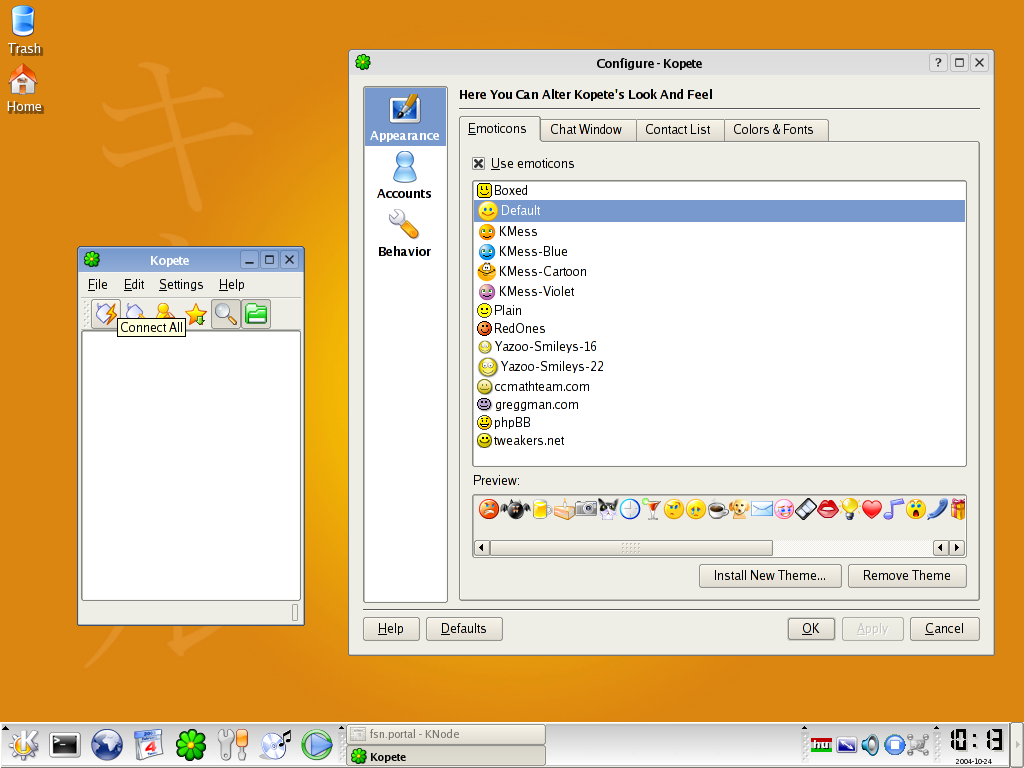This screenshot has width=1024, height=768.
Task: Switch to the Colors & Fonts tab
Action: click(775, 129)
